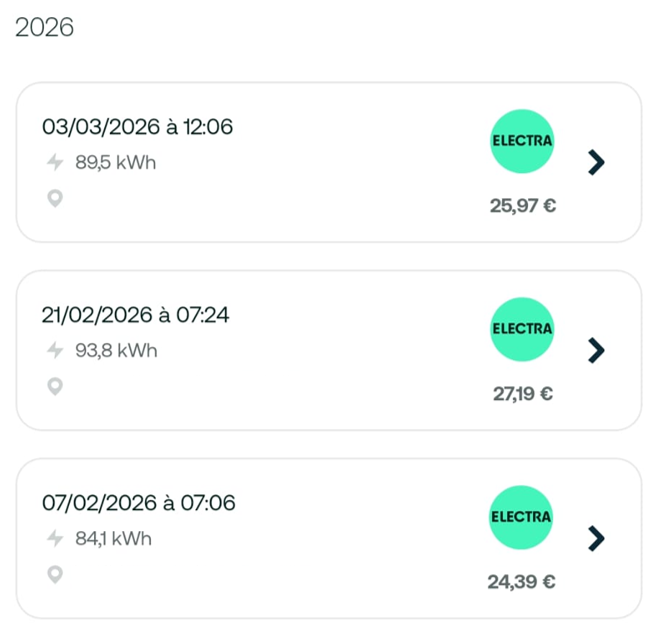Click the 27,19 € price amount

tap(522, 395)
